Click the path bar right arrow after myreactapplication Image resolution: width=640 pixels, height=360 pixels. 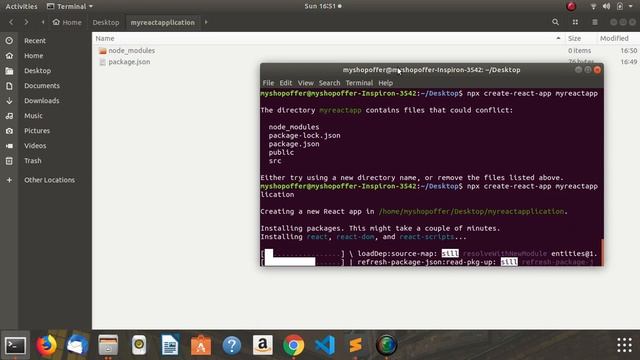(206, 22)
